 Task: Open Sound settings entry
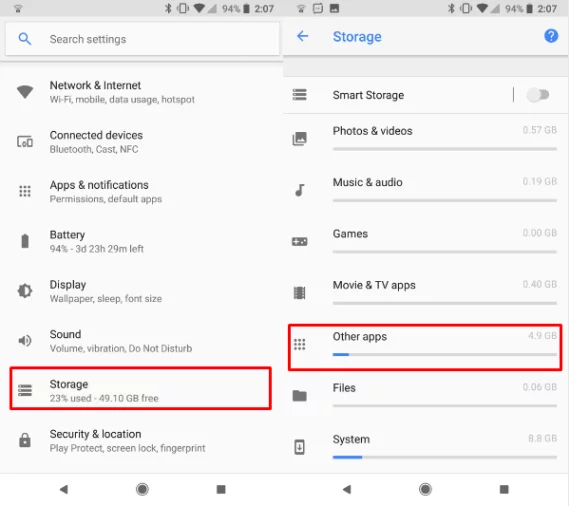click(142, 341)
